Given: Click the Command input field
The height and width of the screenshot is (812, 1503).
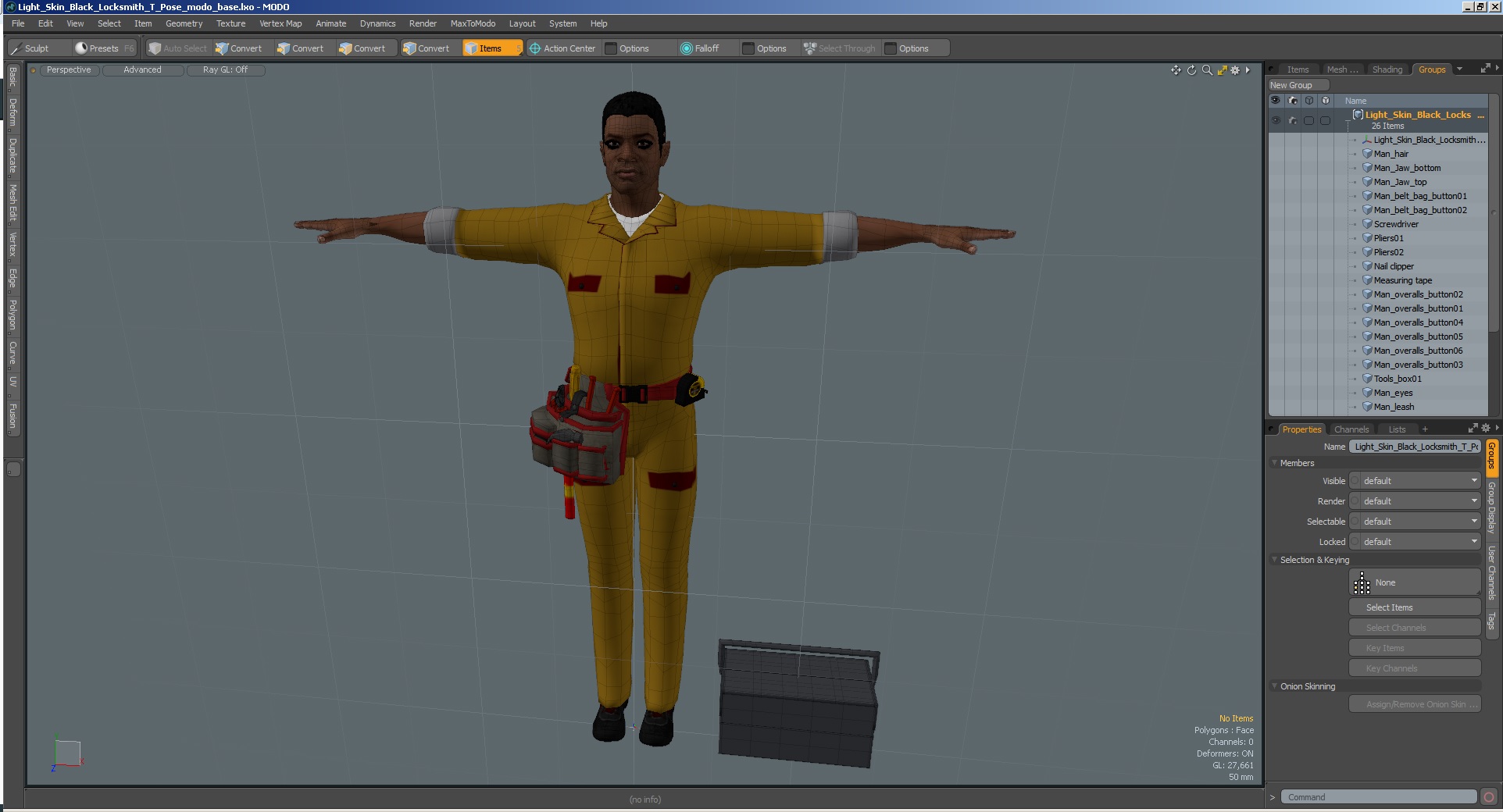Looking at the screenshot, I should [1379, 797].
